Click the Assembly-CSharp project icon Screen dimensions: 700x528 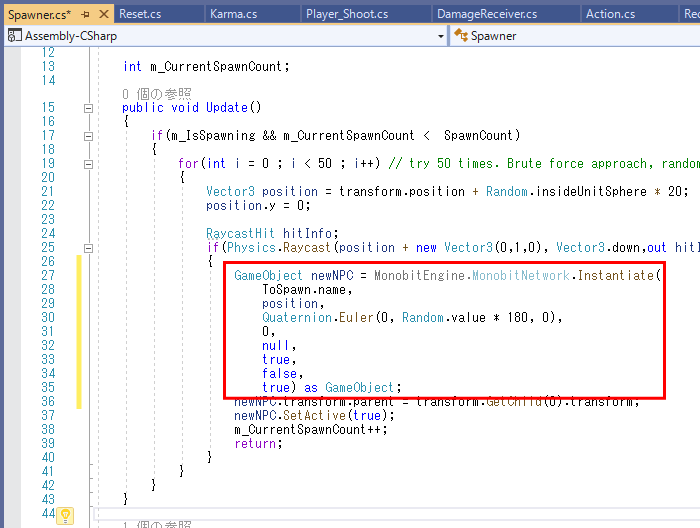tap(14, 35)
